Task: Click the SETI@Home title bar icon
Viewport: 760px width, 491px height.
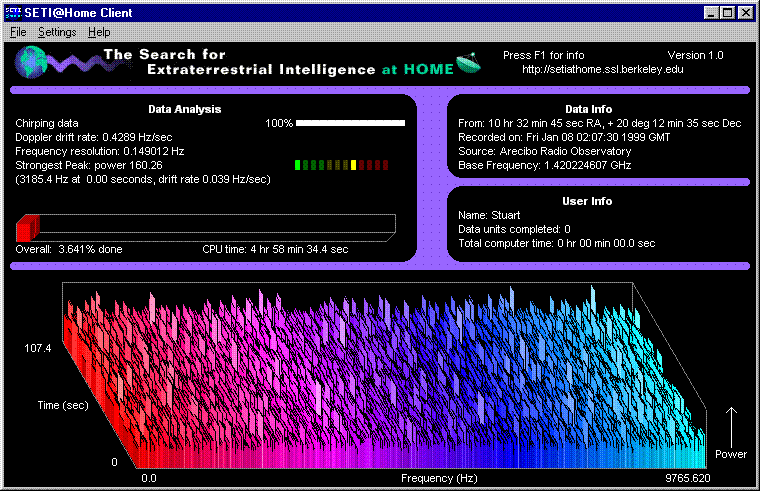Action: coord(13,13)
